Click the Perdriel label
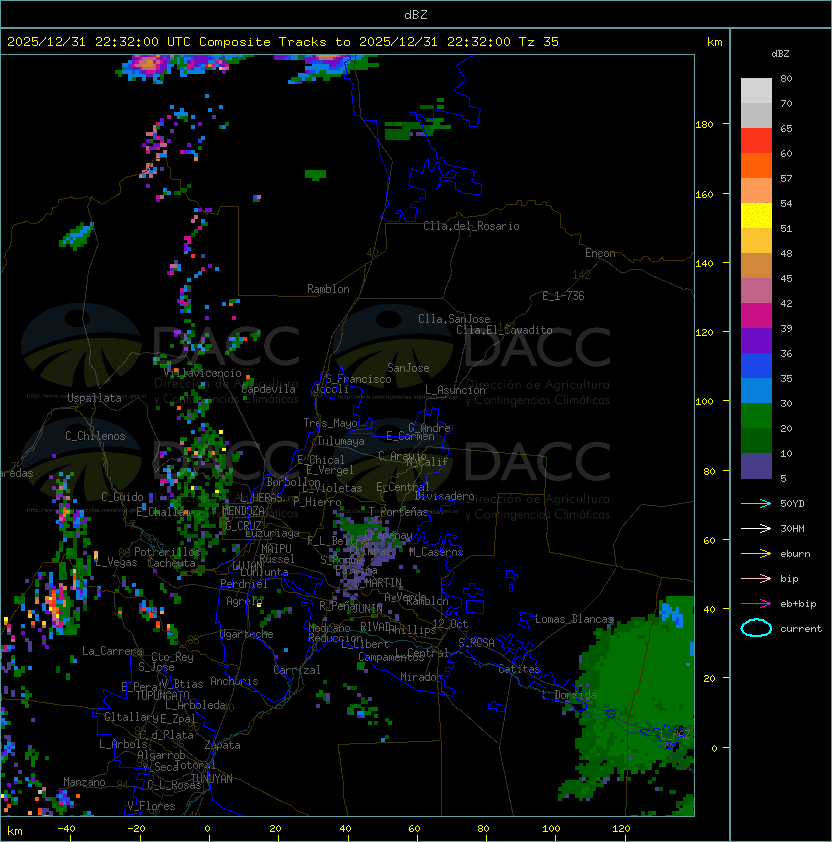The height and width of the screenshot is (842, 832). (244, 584)
